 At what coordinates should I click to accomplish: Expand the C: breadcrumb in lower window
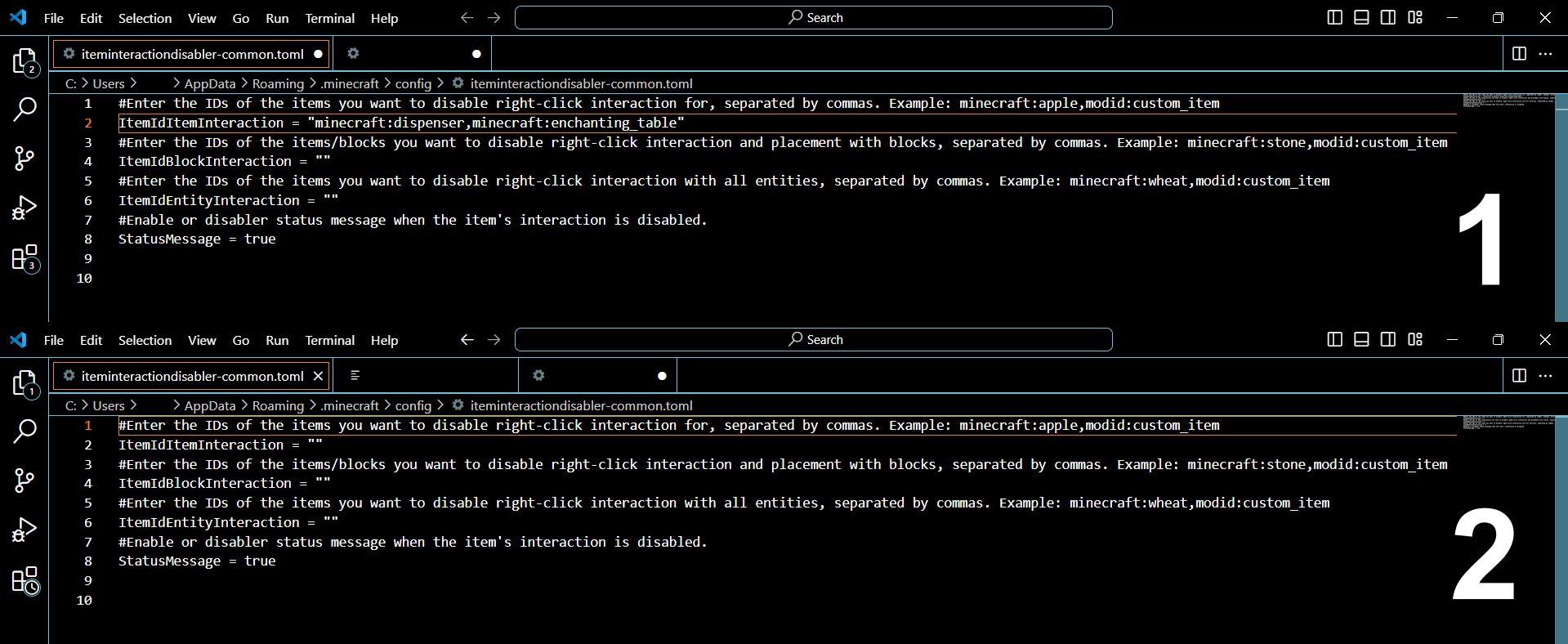pos(71,405)
